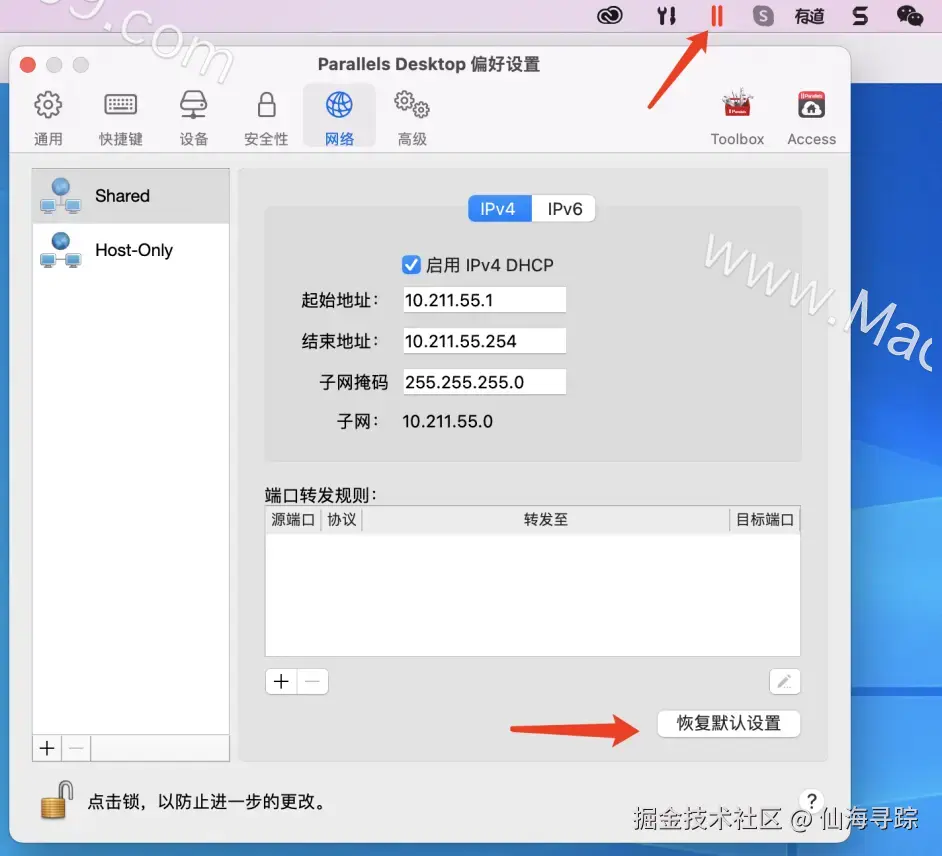Viewport: 942px width, 856px height.
Task: Switch to the IPv4 segment
Action: pos(499,209)
